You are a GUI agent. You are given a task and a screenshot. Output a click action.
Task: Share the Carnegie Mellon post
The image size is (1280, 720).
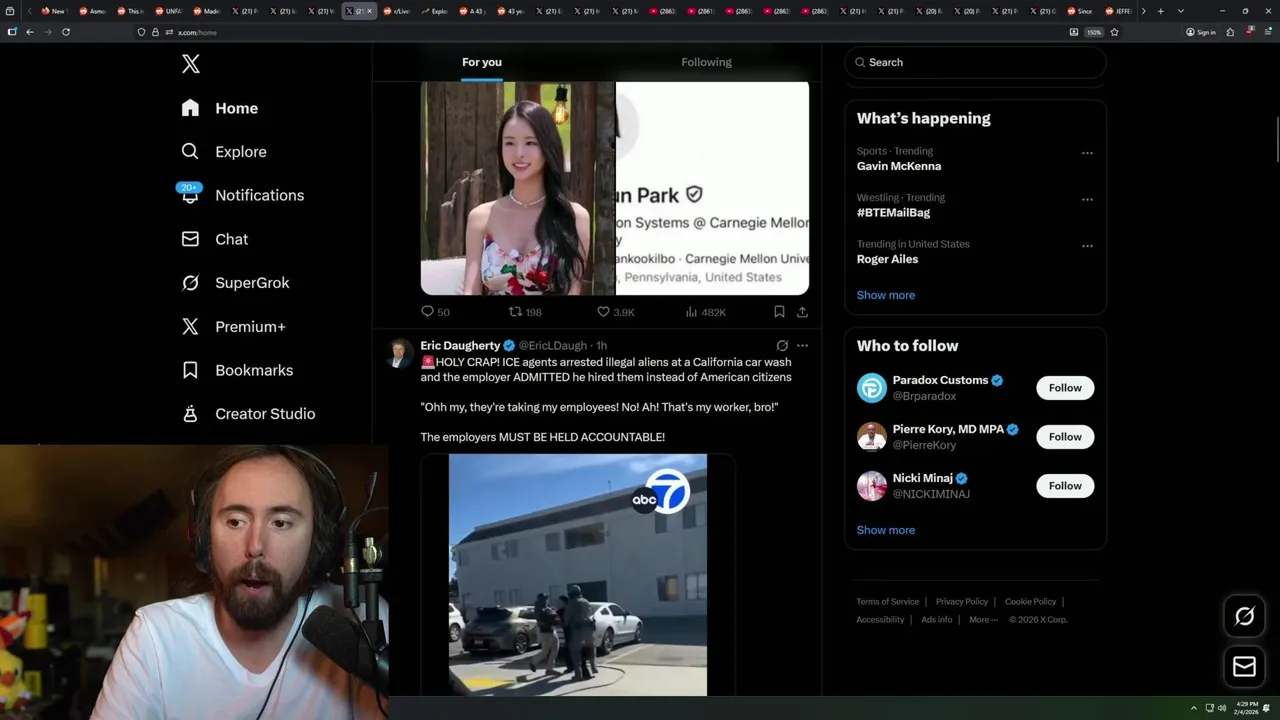point(802,312)
